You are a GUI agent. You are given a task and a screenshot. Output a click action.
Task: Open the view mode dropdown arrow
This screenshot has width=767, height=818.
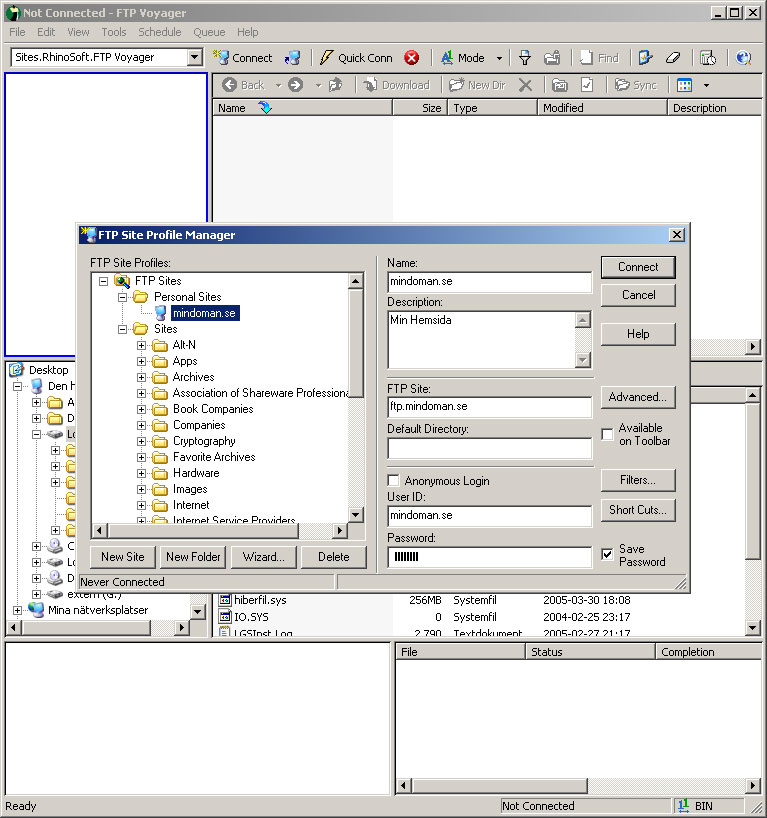click(x=706, y=85)
